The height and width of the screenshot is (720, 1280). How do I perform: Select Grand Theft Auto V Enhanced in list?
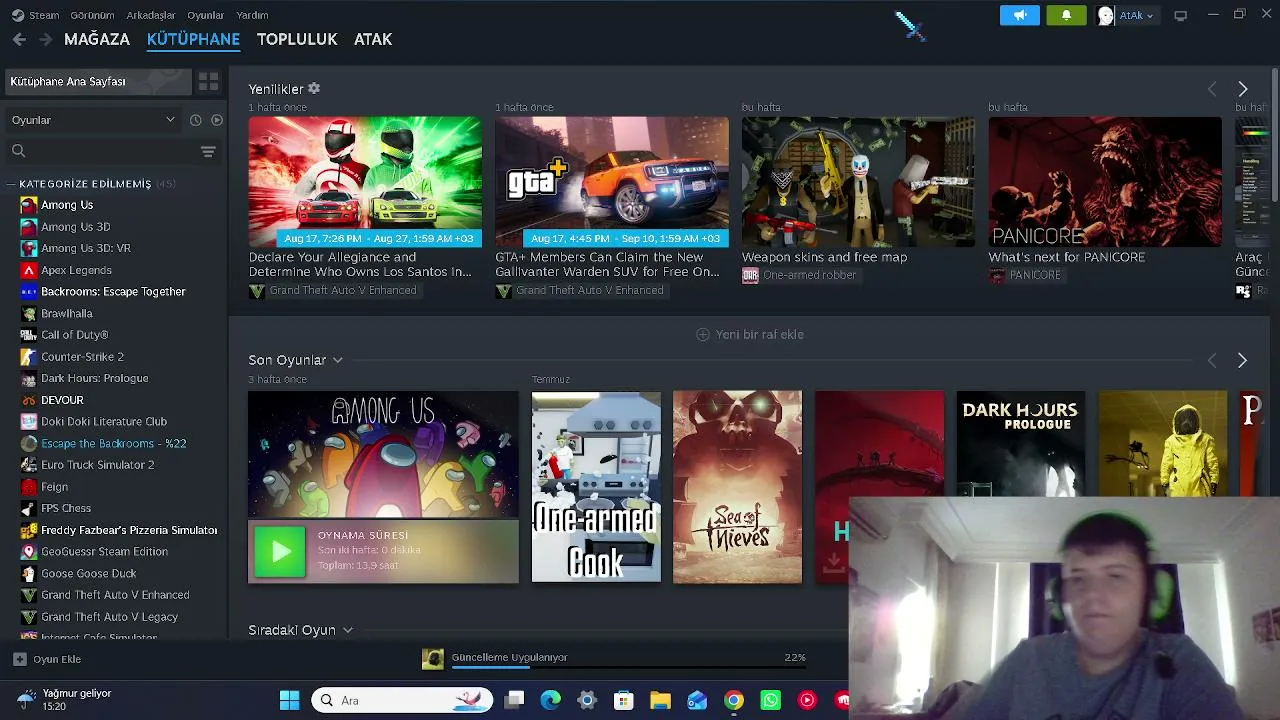[114, 595]
